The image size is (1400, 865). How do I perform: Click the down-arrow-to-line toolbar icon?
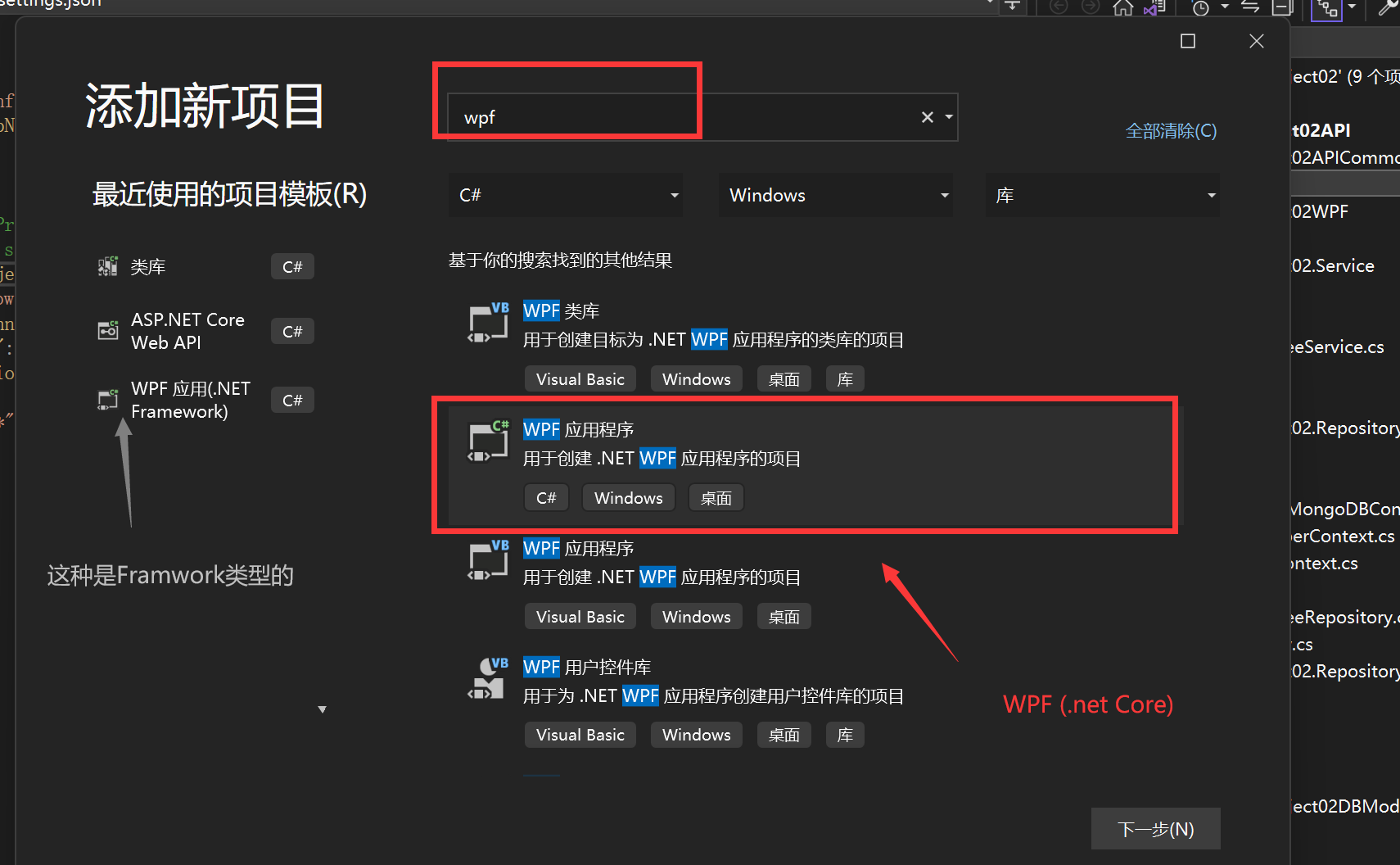[x=1013, y=7]
